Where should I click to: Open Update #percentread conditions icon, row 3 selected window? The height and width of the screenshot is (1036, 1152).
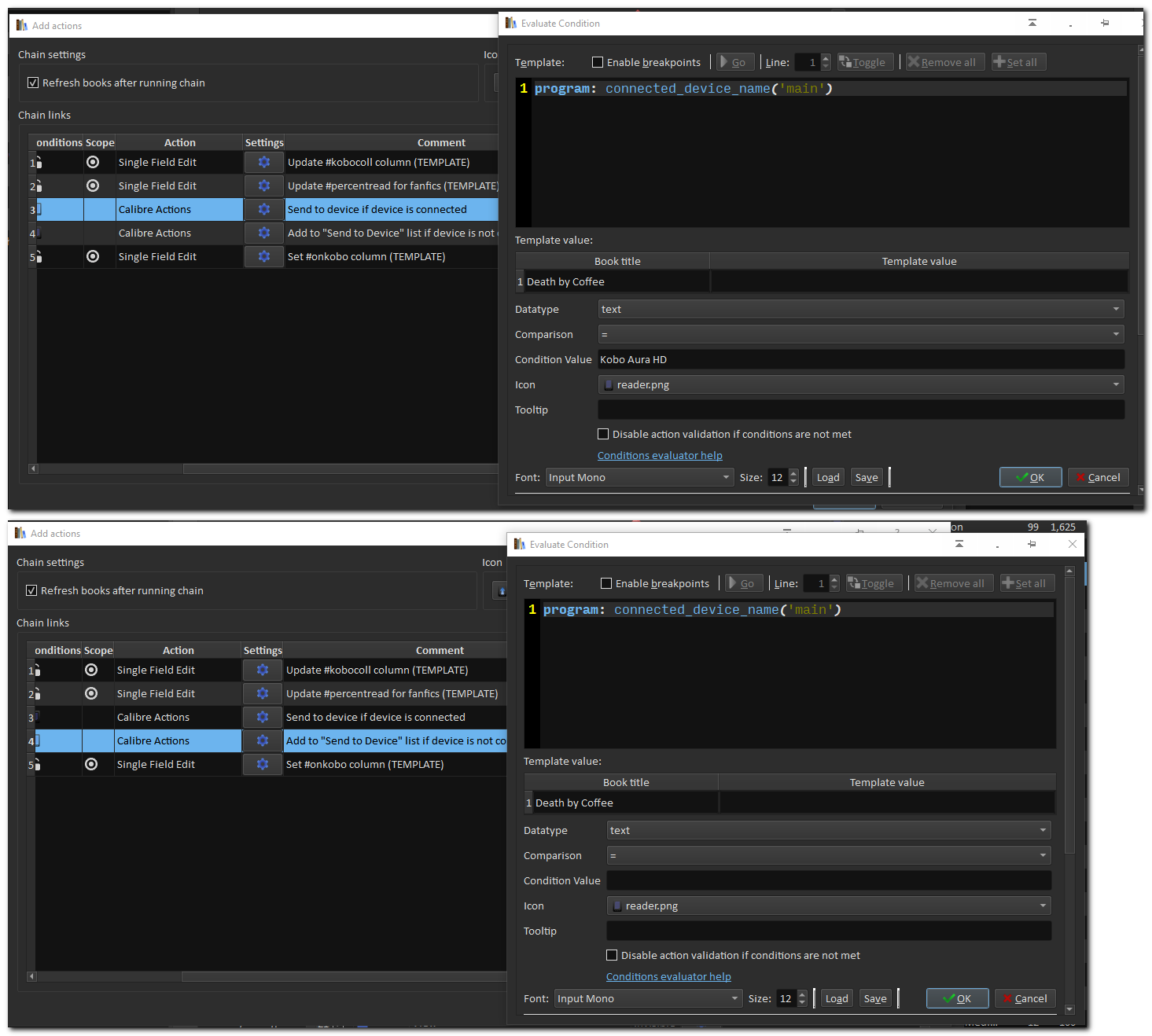(39, 186)
